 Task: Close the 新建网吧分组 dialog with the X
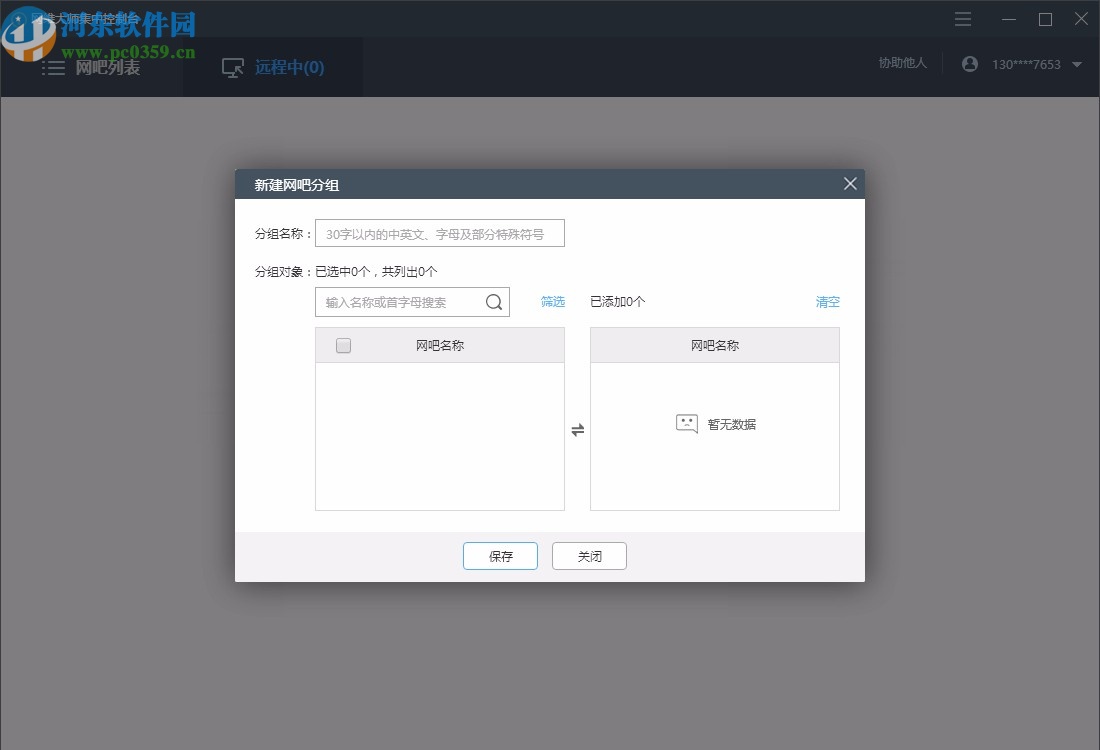pyautogui.click(x=850, y=183)
